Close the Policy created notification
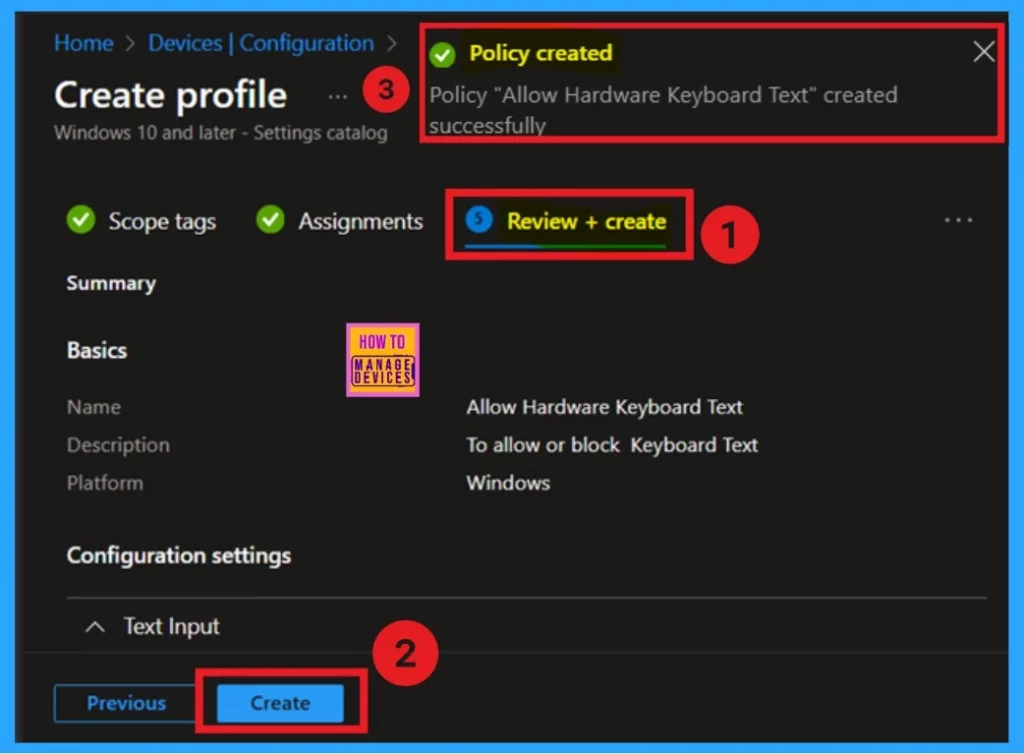Viewport: 1024px width, 754px height. click(x=984, y=52)
